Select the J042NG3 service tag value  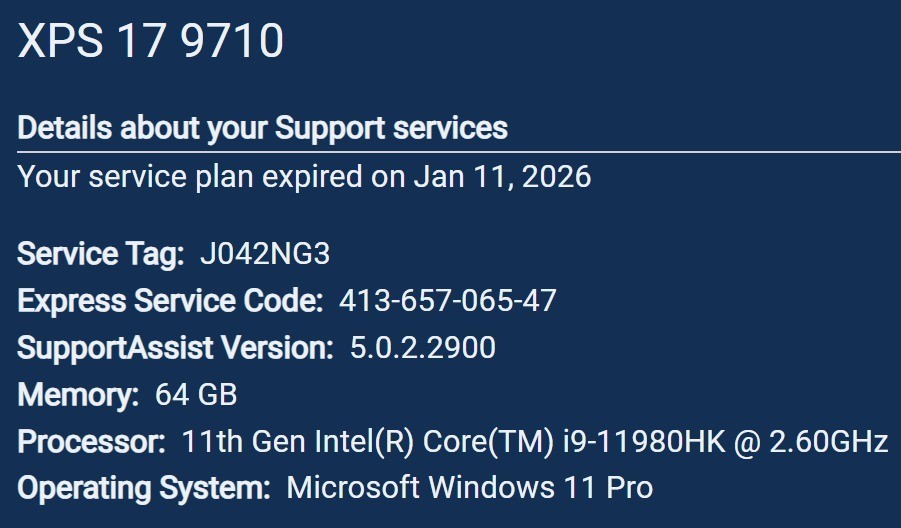click(x=265, y=254)
